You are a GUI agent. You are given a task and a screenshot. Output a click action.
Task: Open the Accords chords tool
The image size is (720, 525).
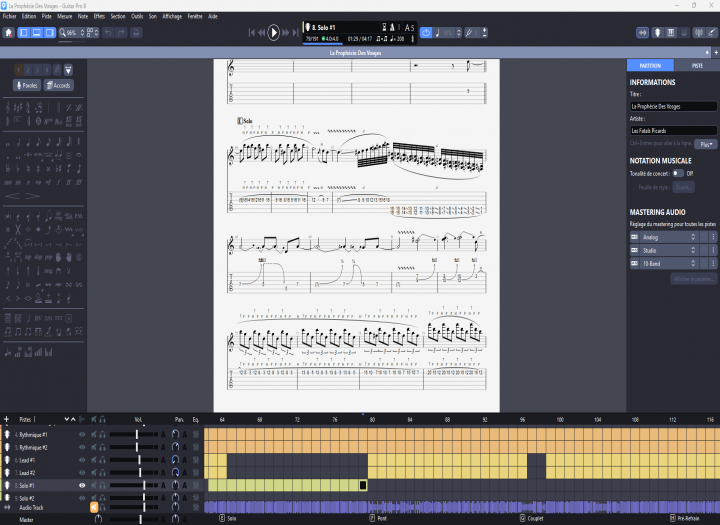[56, 85]
